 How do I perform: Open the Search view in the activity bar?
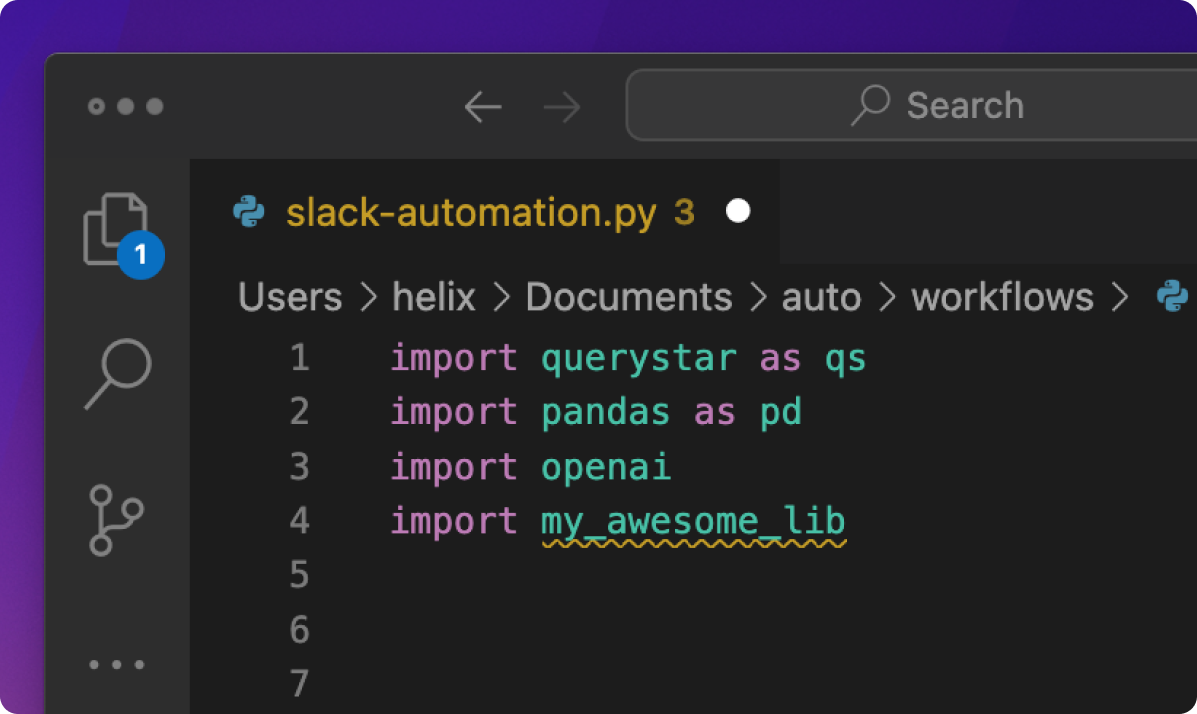(117, 374)
